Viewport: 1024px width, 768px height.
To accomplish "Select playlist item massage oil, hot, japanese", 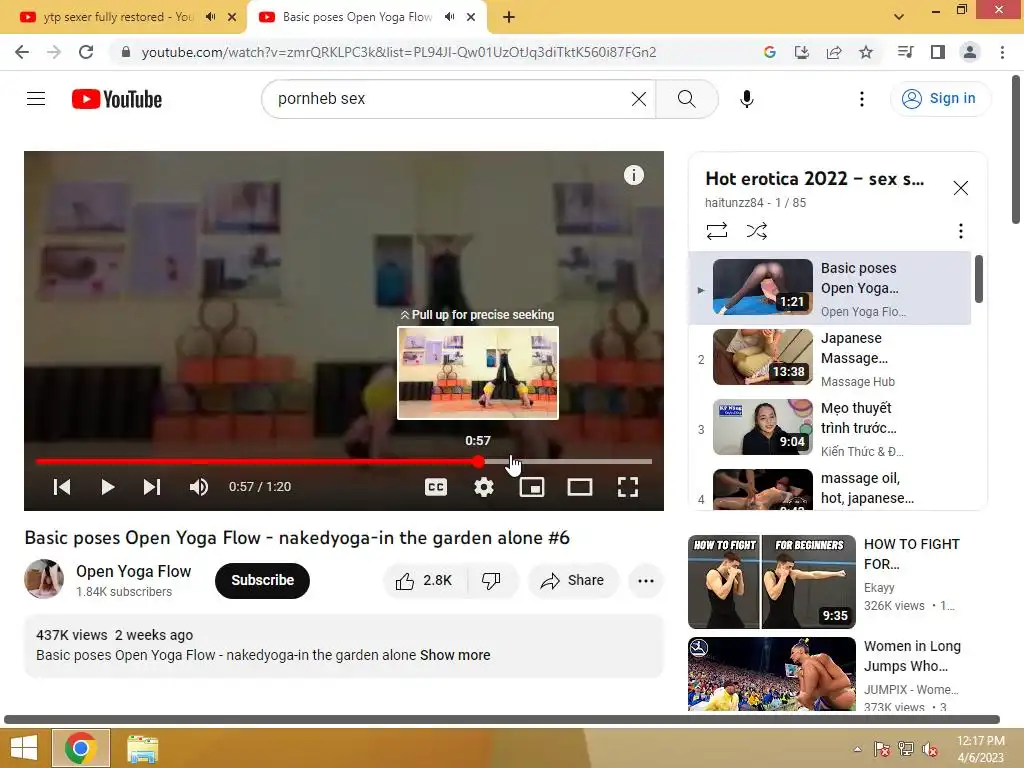I will coord(830,488).
